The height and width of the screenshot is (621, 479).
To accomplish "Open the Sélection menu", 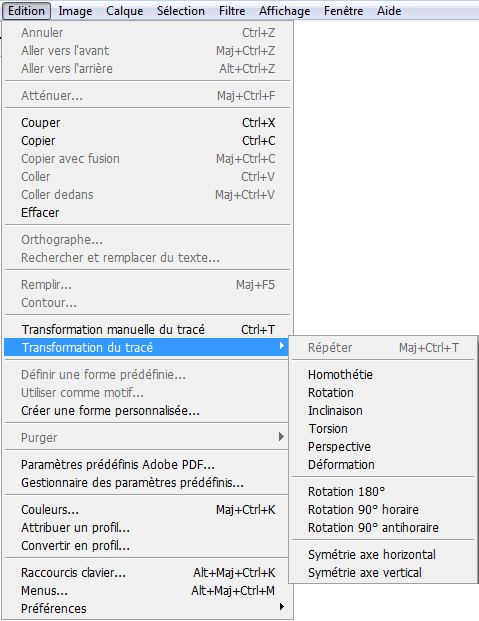I will click(181, 11).
